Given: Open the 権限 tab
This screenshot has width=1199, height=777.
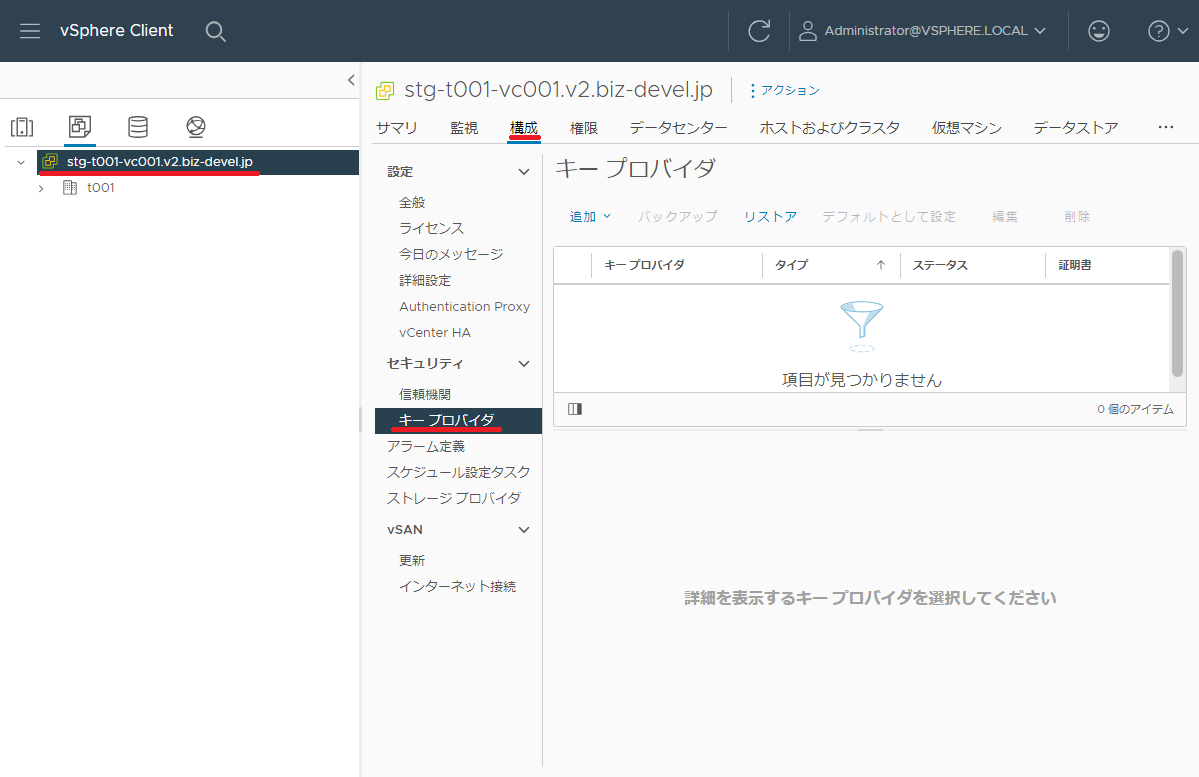Looking at the screenshot, I should point(583,128).
